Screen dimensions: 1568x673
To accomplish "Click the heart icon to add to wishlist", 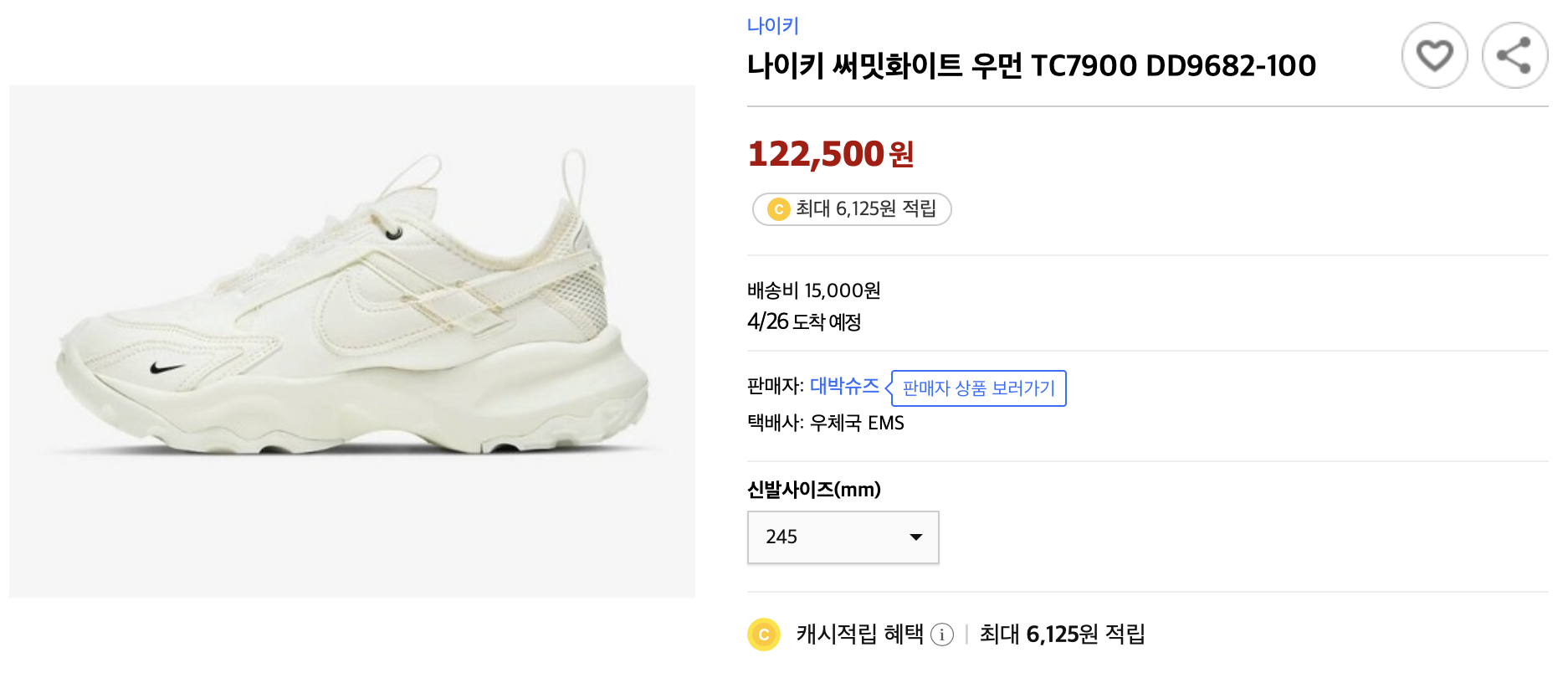I will click(1434, 55).
